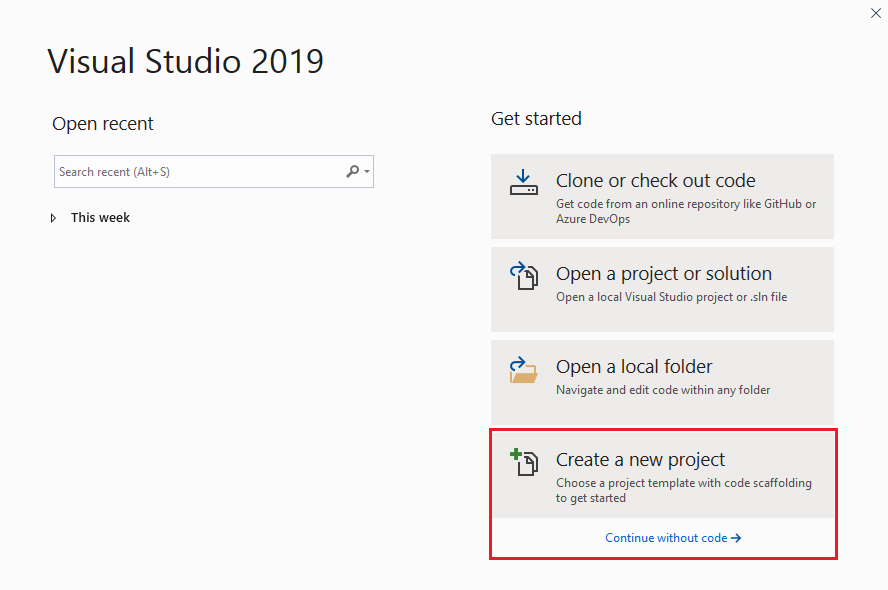Select the Open a local folder folder icon
This screenshot has height=590, width=888.
click(x=525, y=370)
